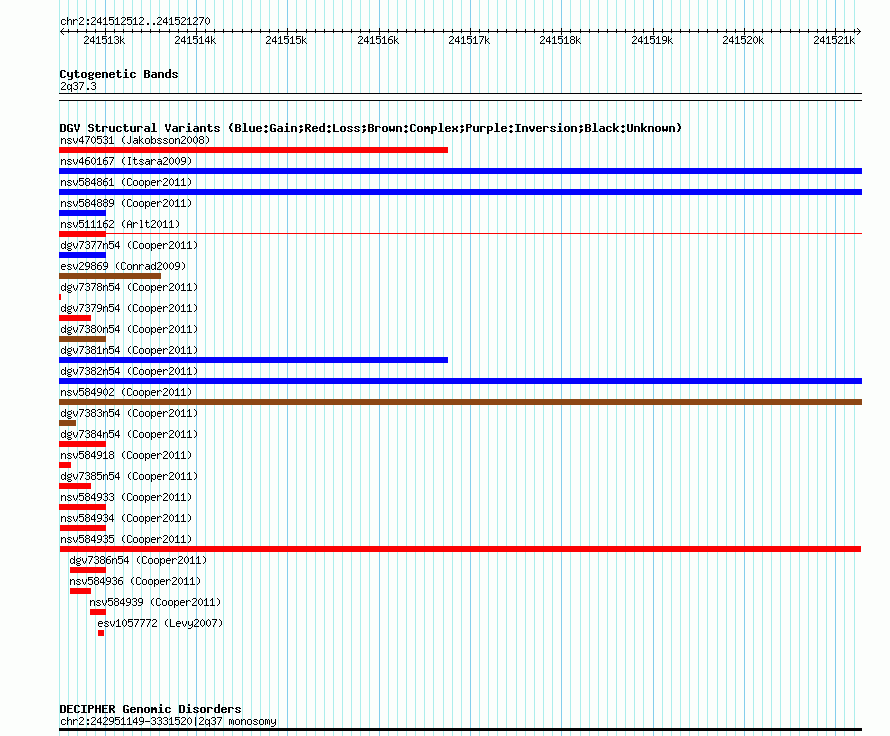The image size is (890, 736).
Task: Select dgv7382n54 (Cooper2011) label
Action: [x=129, y=371]
